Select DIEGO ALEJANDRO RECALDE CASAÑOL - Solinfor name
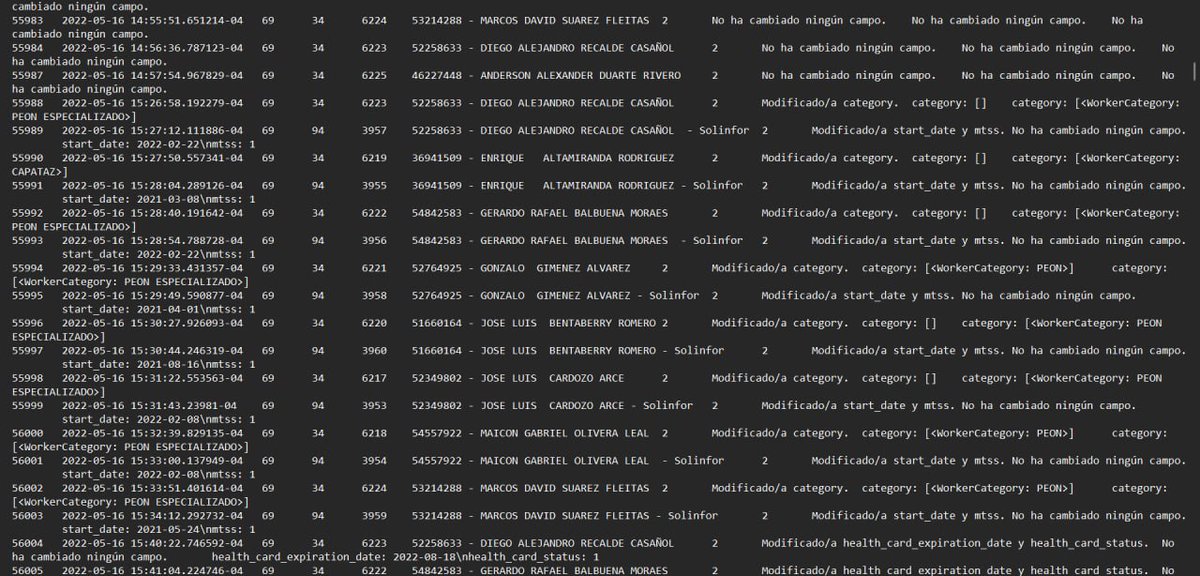This screenshot has height=576, width=1200. [615, 130]
